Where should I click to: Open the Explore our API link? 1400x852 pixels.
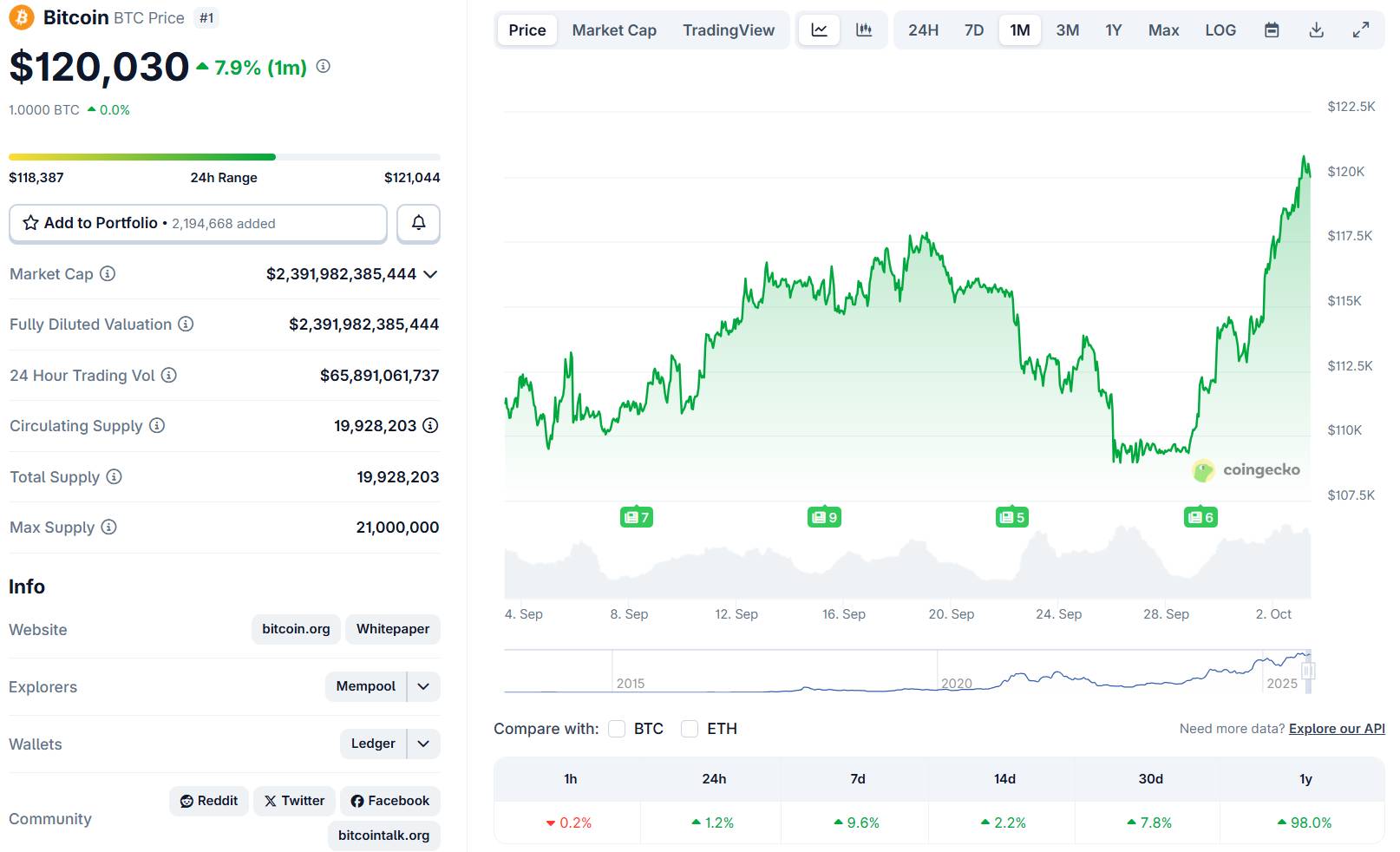(x=1336, y=729)
